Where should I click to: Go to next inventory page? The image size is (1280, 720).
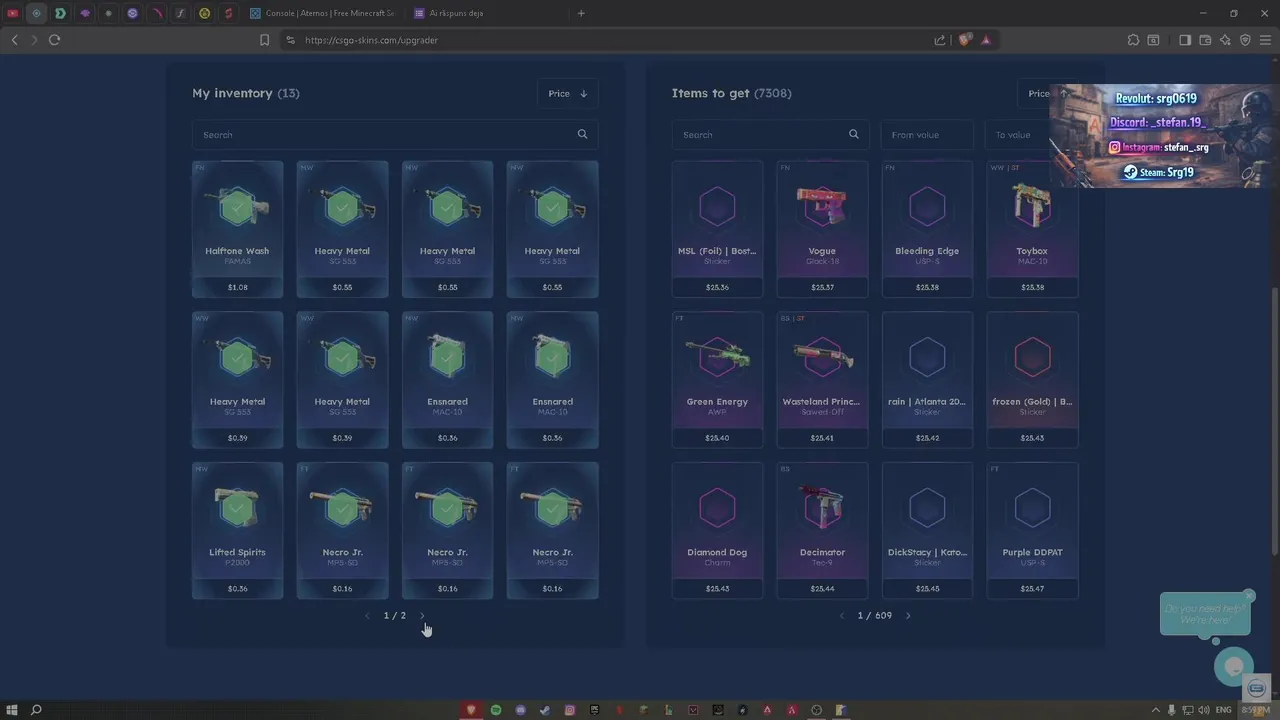click(x=422, y=616)
